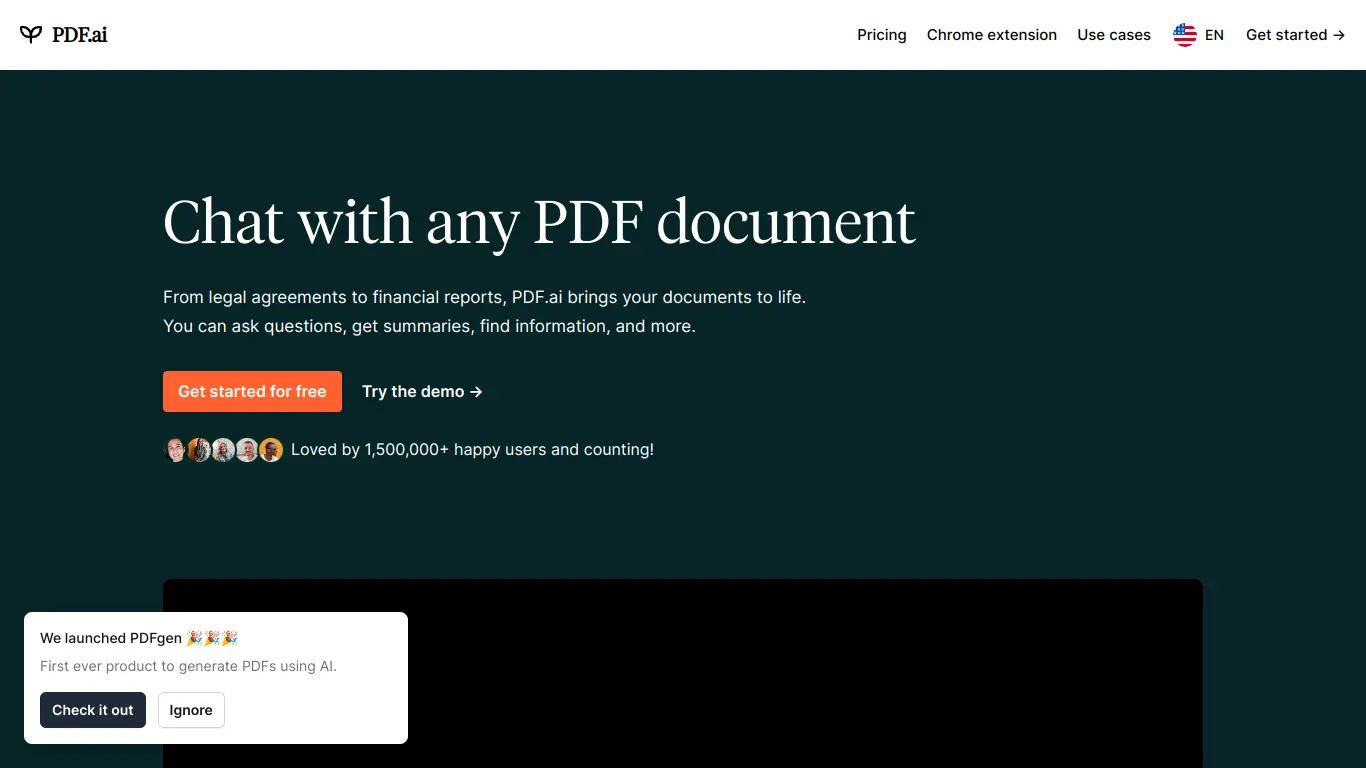
Task: Open the Try the demo link
Action: (x=422, y=392)
